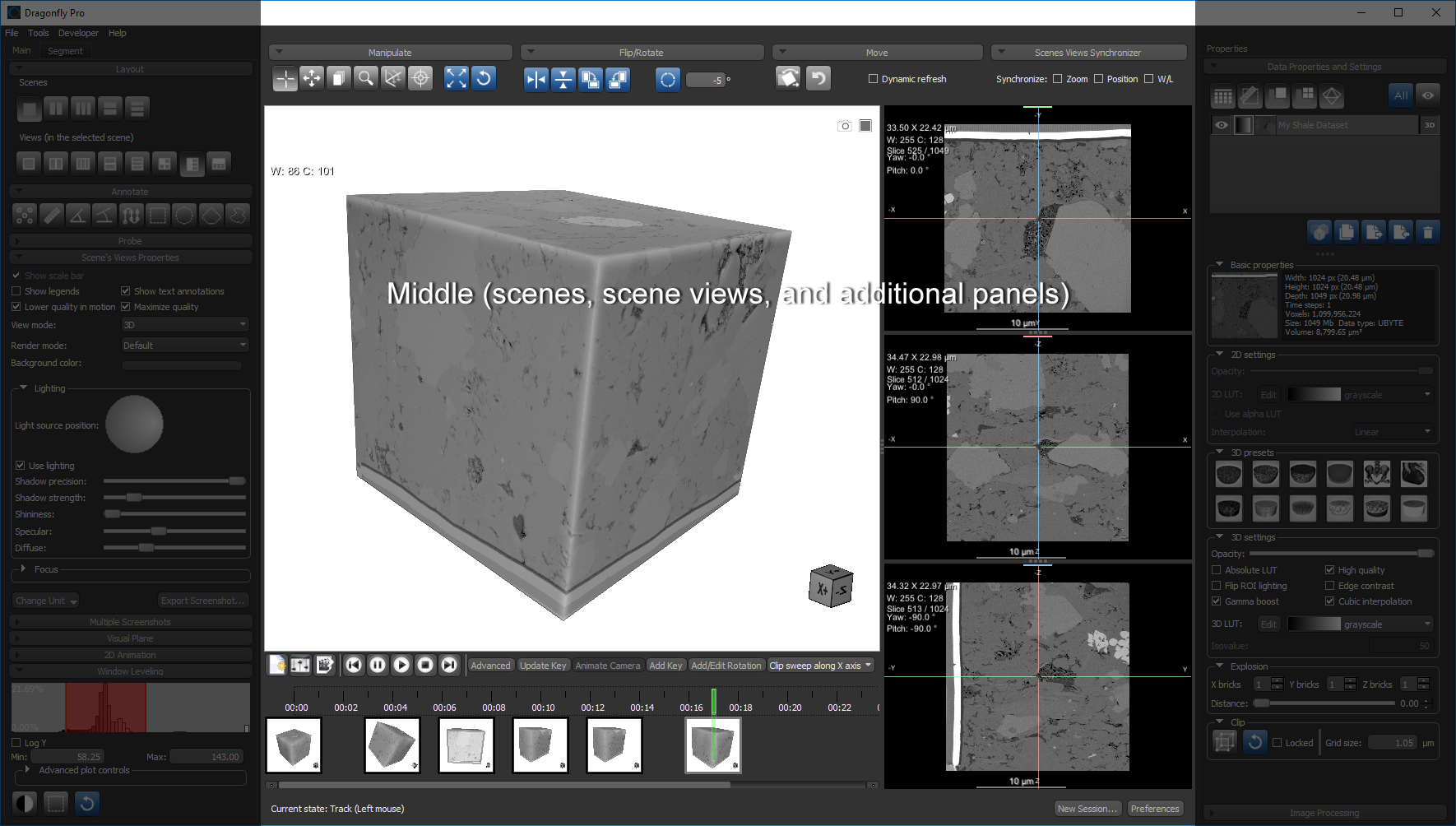The height and width of the screenshot is (826, 1456).
Task: Open the Tools menu
Action: pyautogui.click(x=38, y=33)
